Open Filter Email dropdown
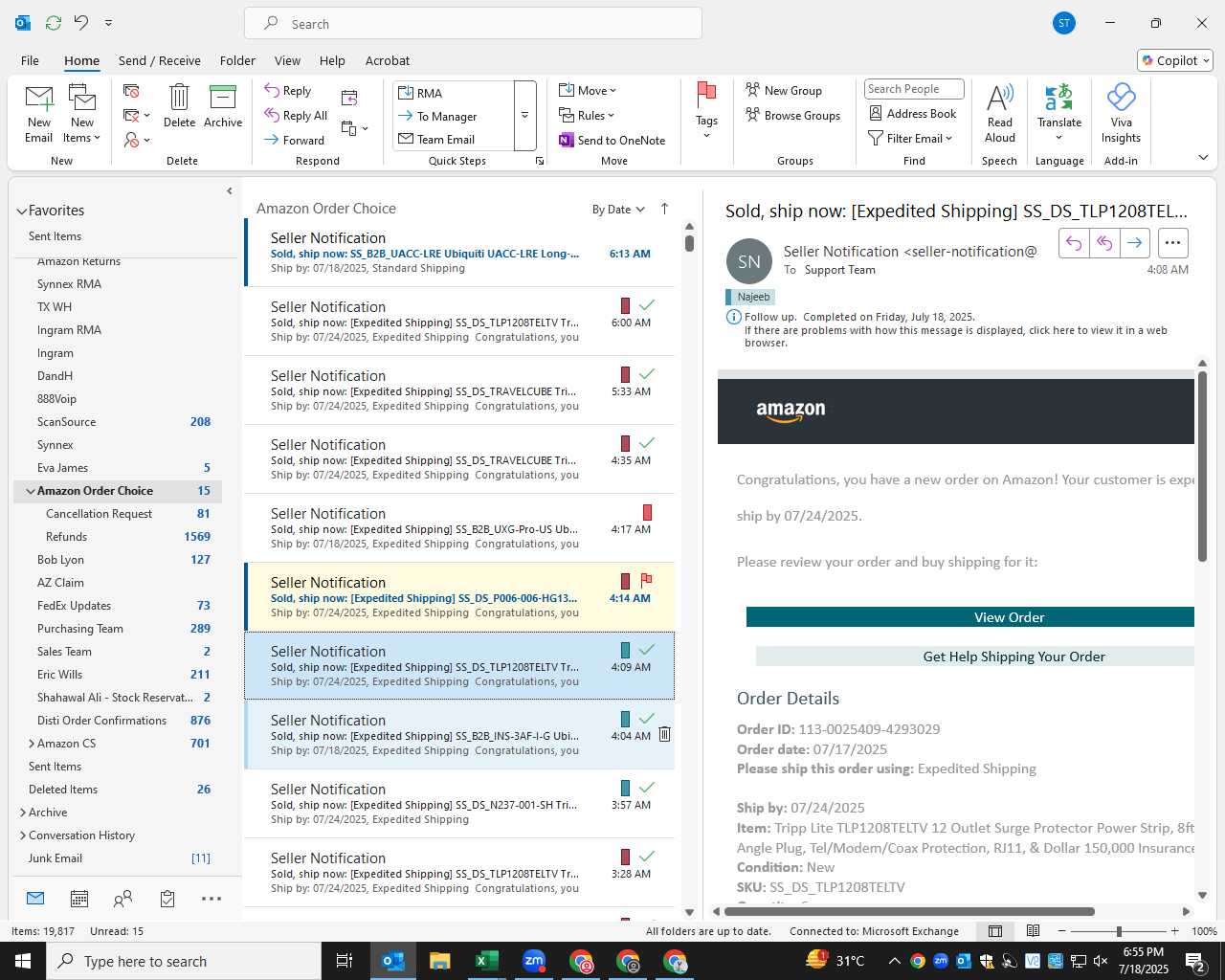 point(911,138)
